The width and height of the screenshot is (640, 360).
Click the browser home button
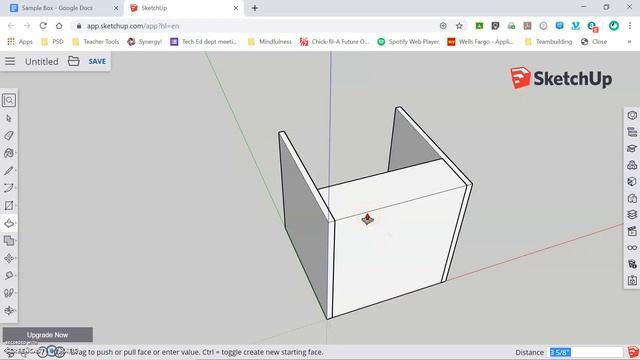[59, 26]
